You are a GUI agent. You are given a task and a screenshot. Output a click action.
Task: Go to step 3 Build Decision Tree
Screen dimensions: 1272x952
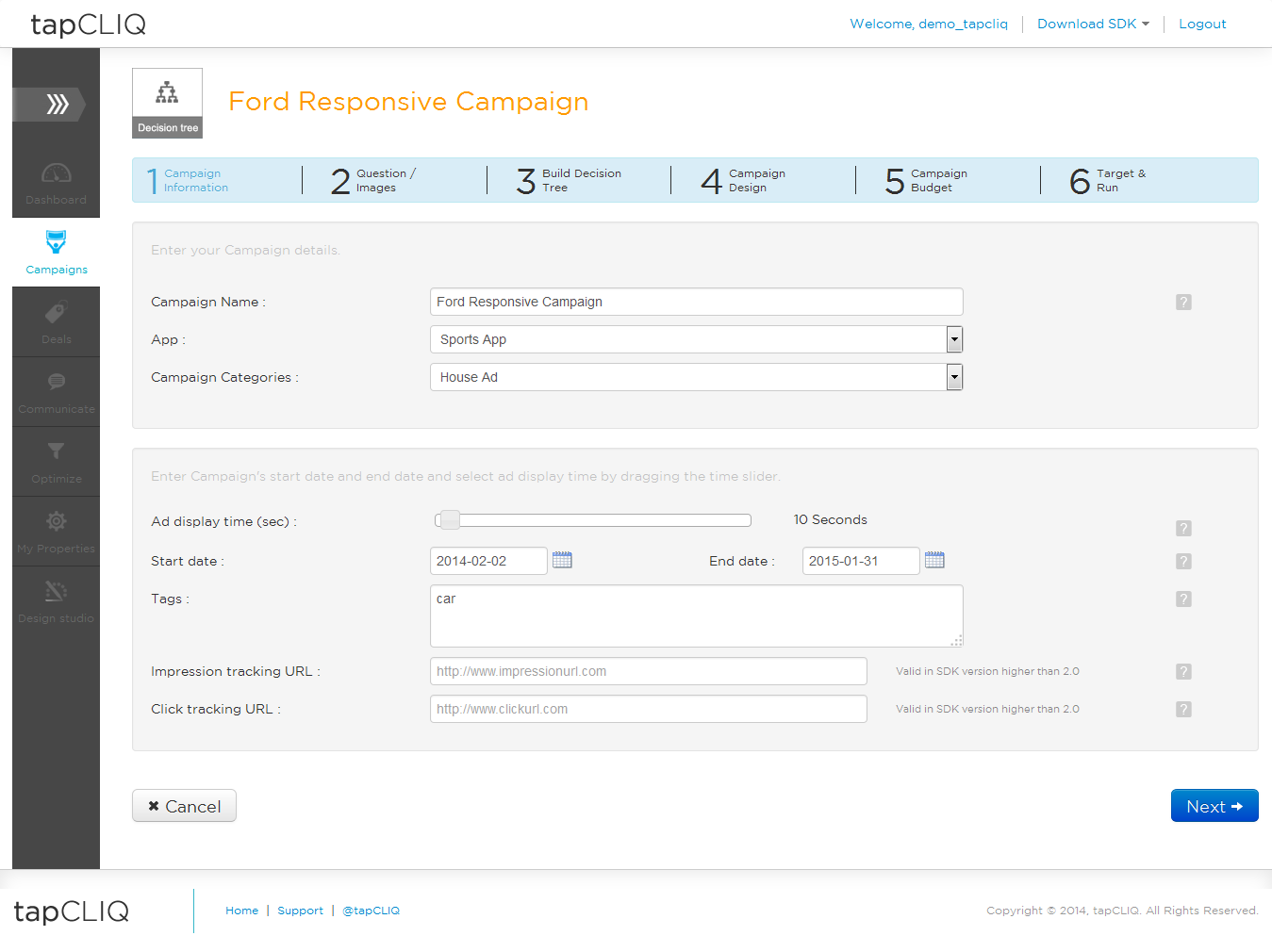569,180
